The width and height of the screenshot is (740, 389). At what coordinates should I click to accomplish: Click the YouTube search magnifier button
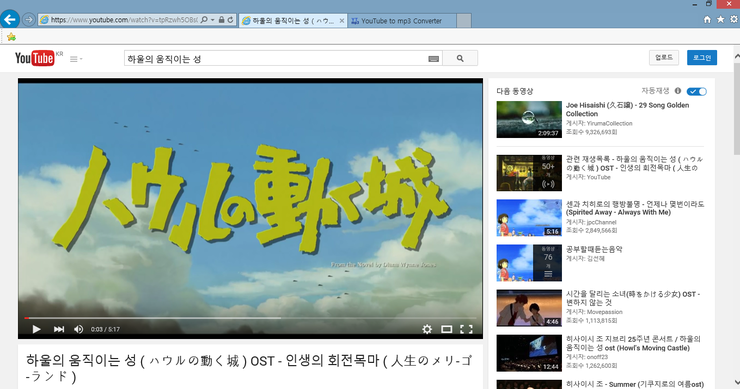point(460,59)
